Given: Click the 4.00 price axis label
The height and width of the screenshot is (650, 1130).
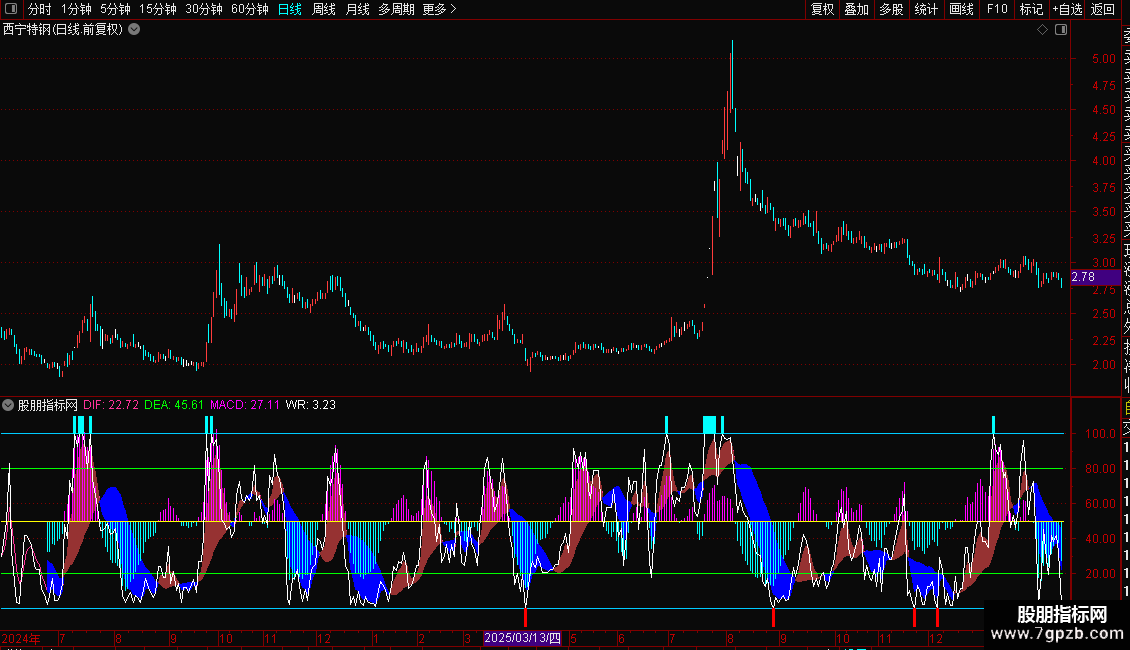Looking at the screenshot, I should tap(1103, 161).
